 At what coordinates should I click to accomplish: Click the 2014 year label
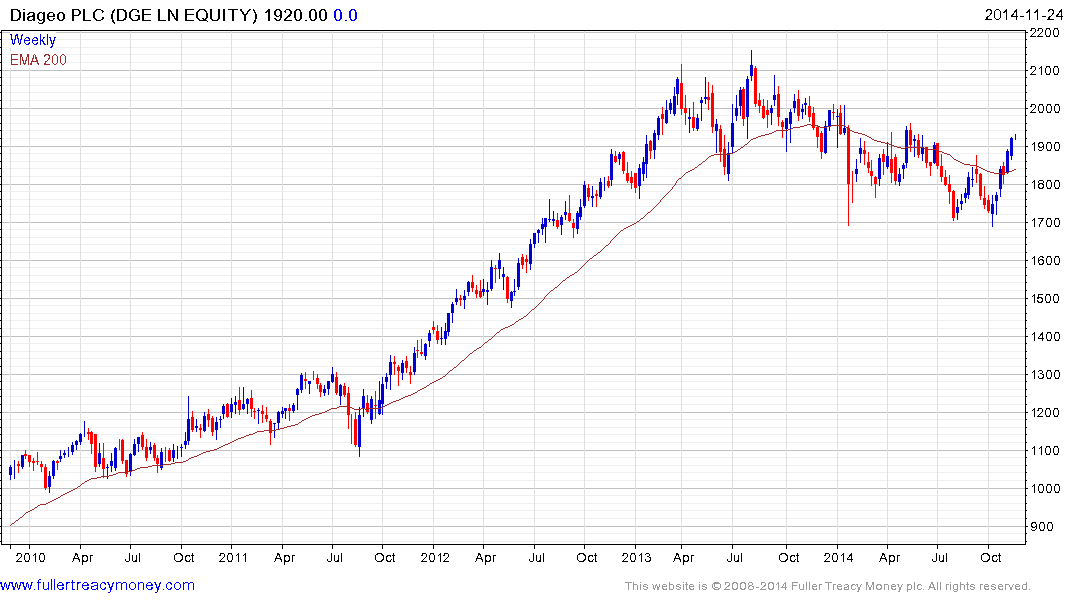point(838,557)
